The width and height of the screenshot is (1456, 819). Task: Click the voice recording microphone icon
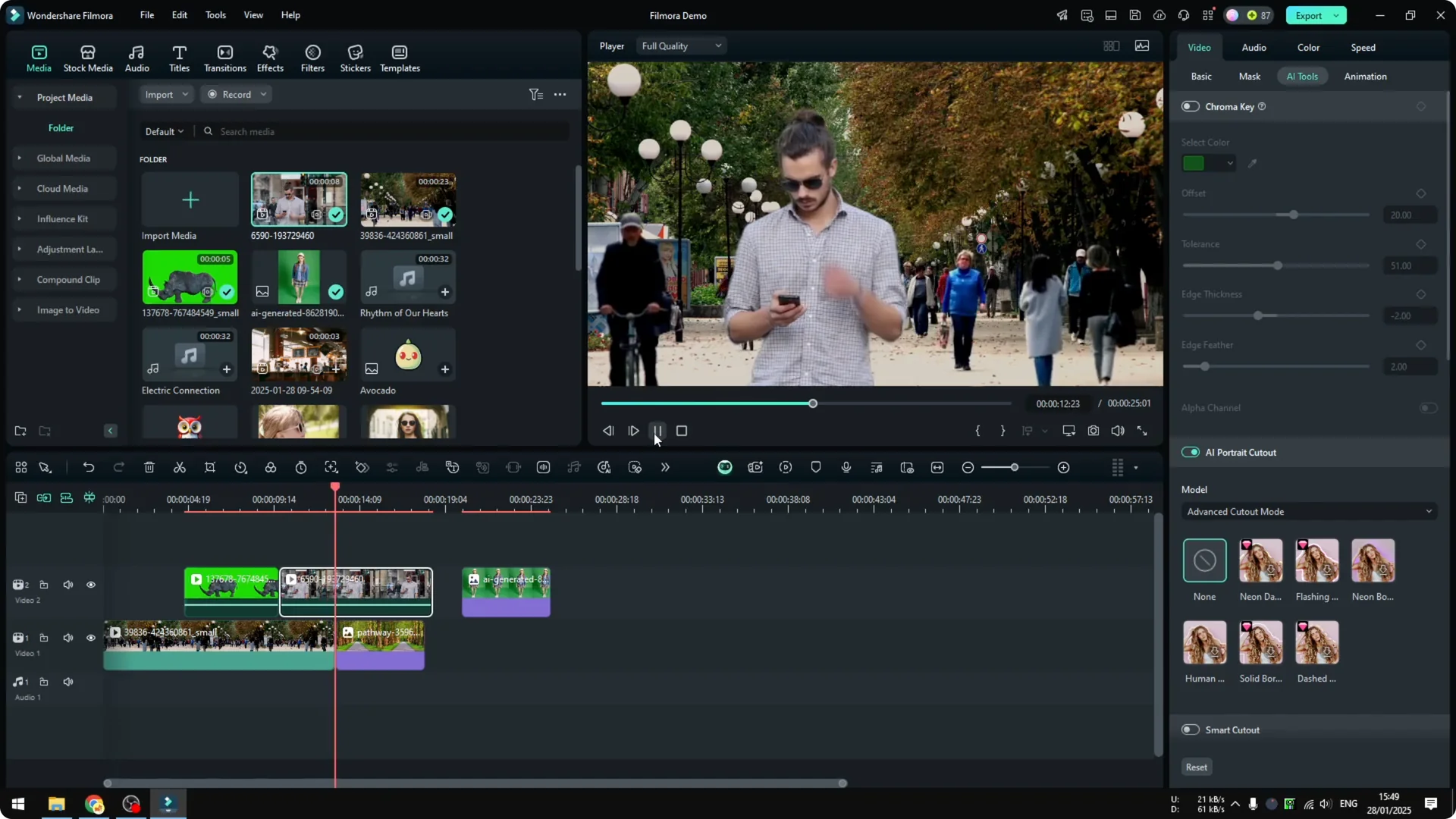[845, 467]
